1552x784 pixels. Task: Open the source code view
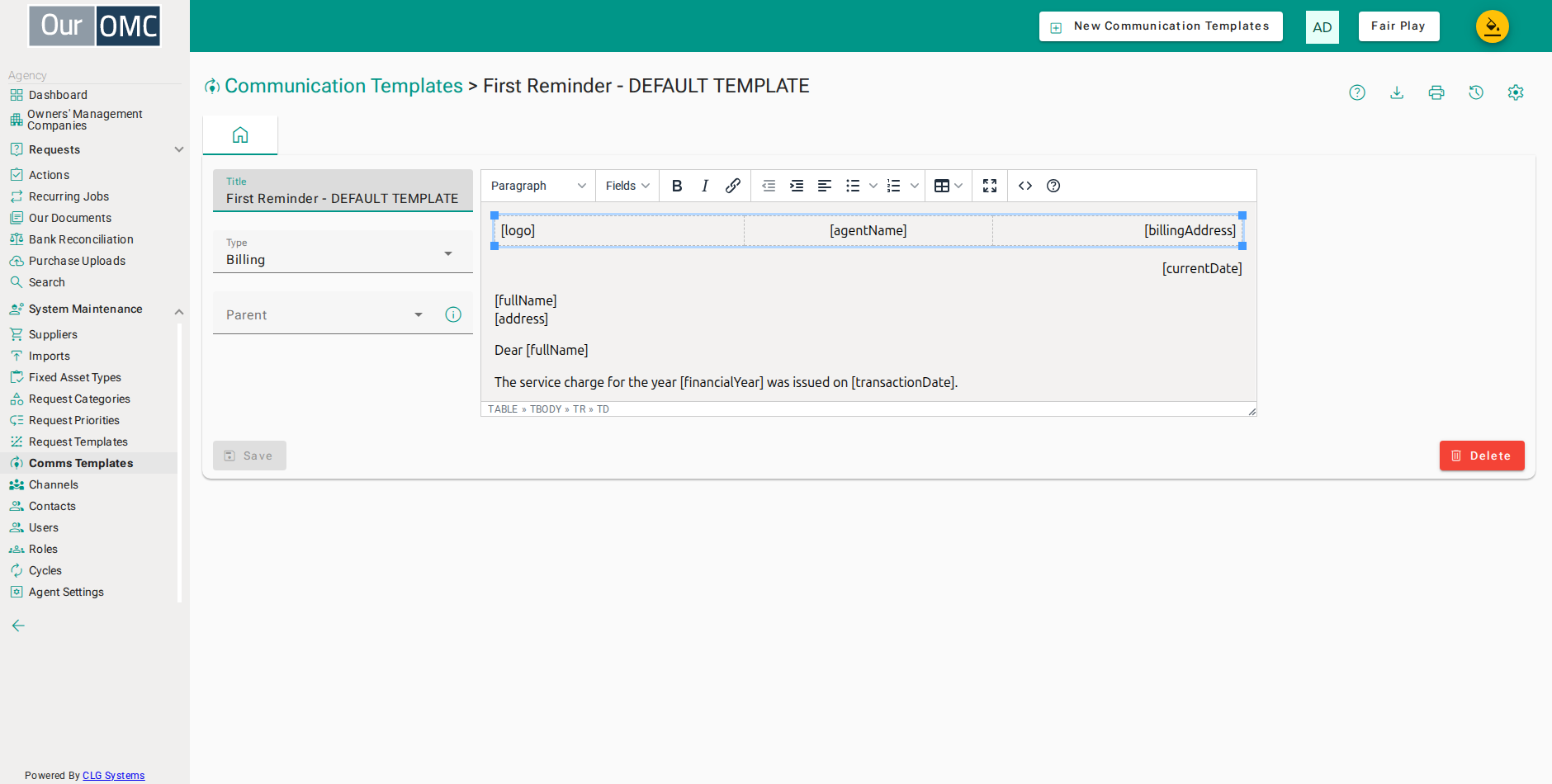click(1025, 186)
